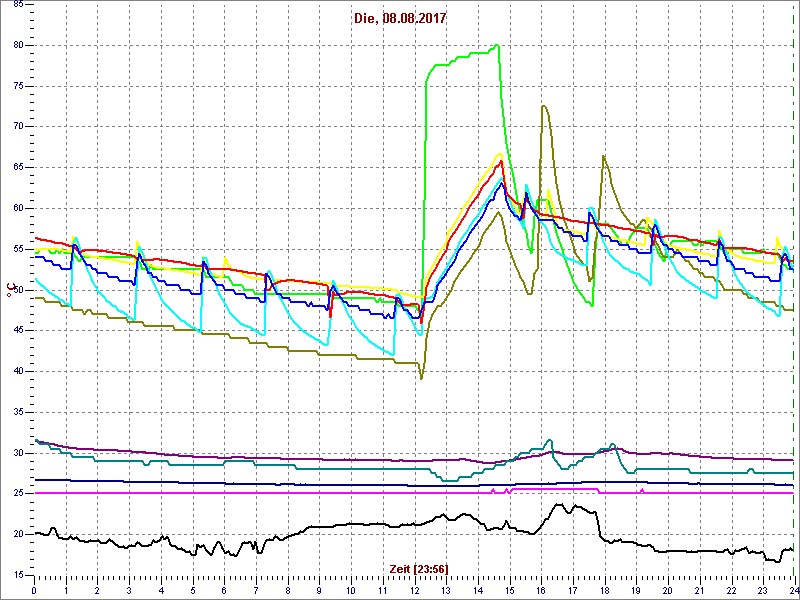Click hour 8 on the time axis

coord(288,590)
